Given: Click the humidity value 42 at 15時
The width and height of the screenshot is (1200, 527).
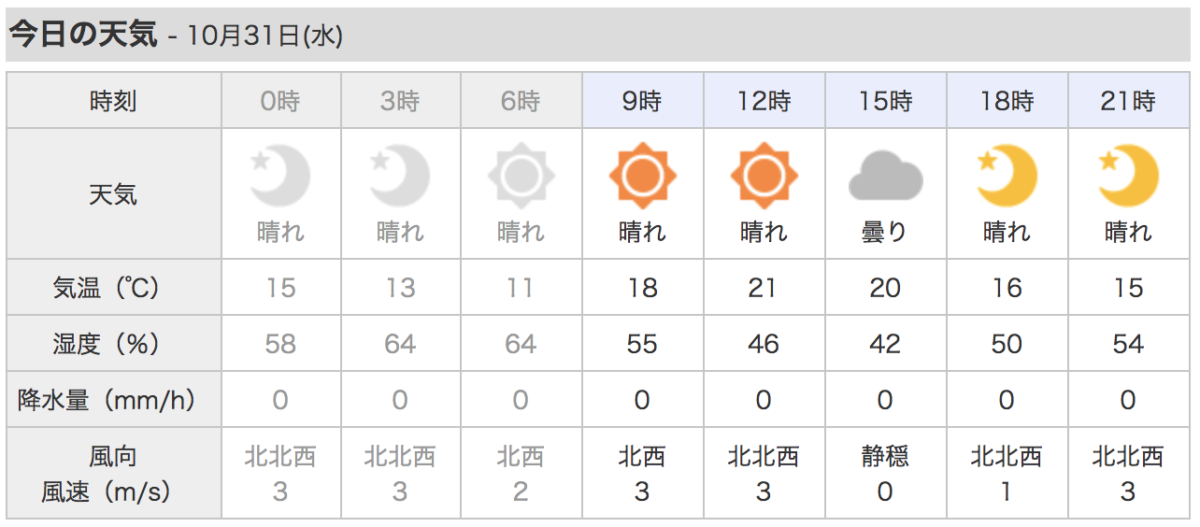Looking at the screenshot, I should pos(885,344).
